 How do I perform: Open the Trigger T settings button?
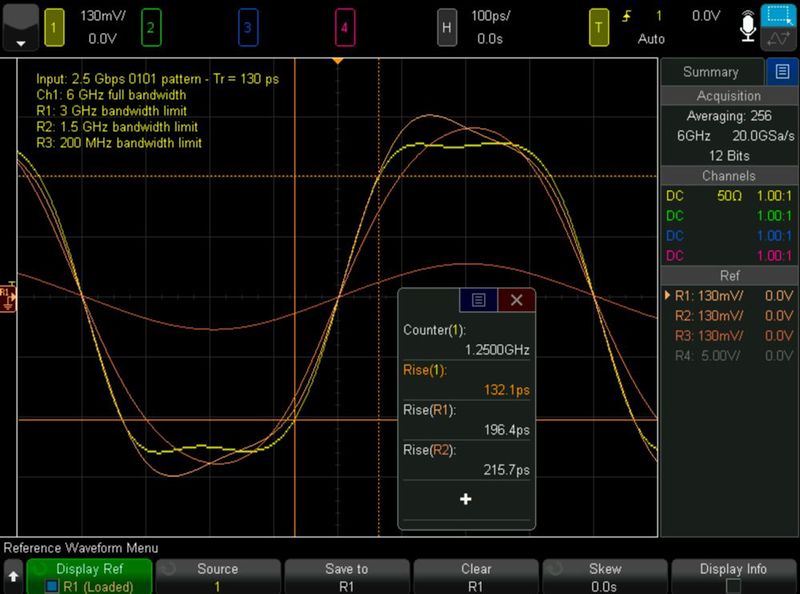(599, 28)
